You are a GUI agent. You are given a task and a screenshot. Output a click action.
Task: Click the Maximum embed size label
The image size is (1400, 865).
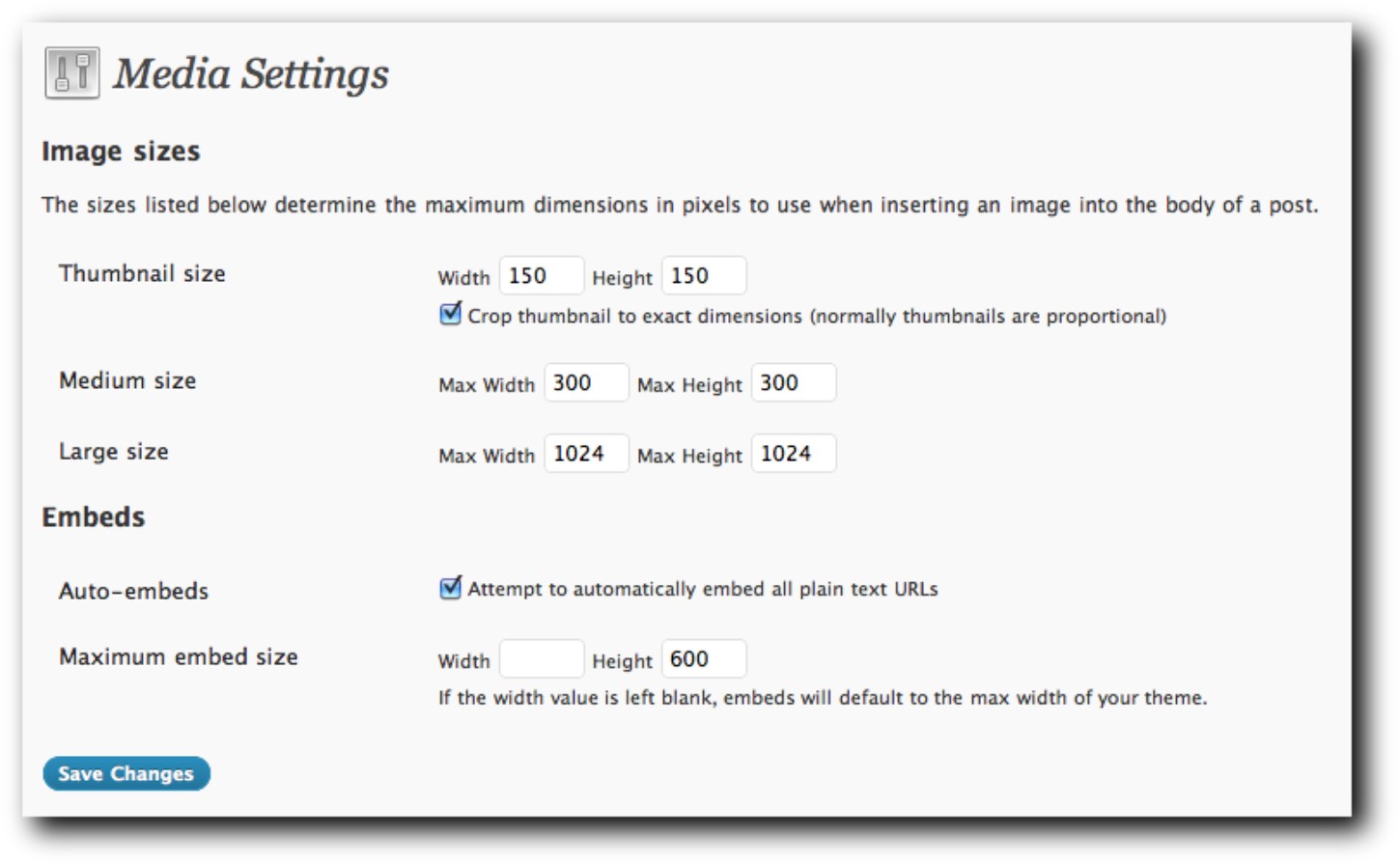pos(179,656)
